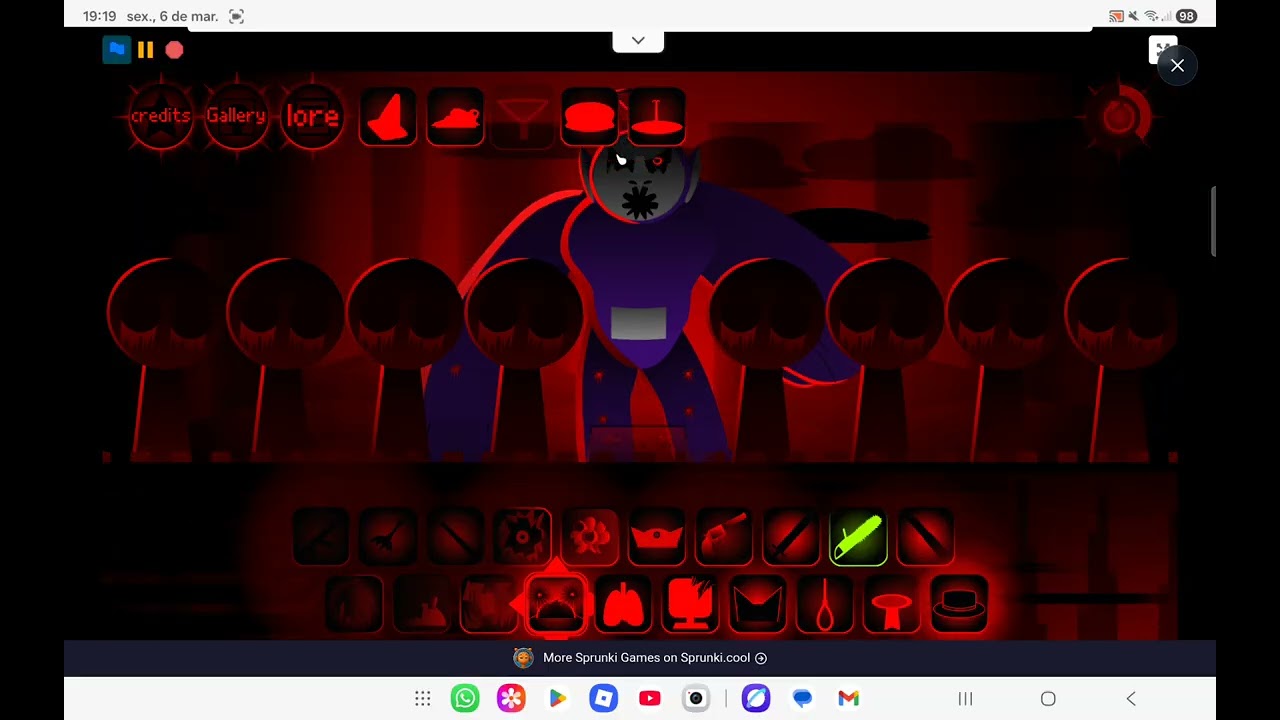Viewport: 1280px width, 720px height.
Task: Tap the recent apps navigation button
Action: tap(965, 699)
